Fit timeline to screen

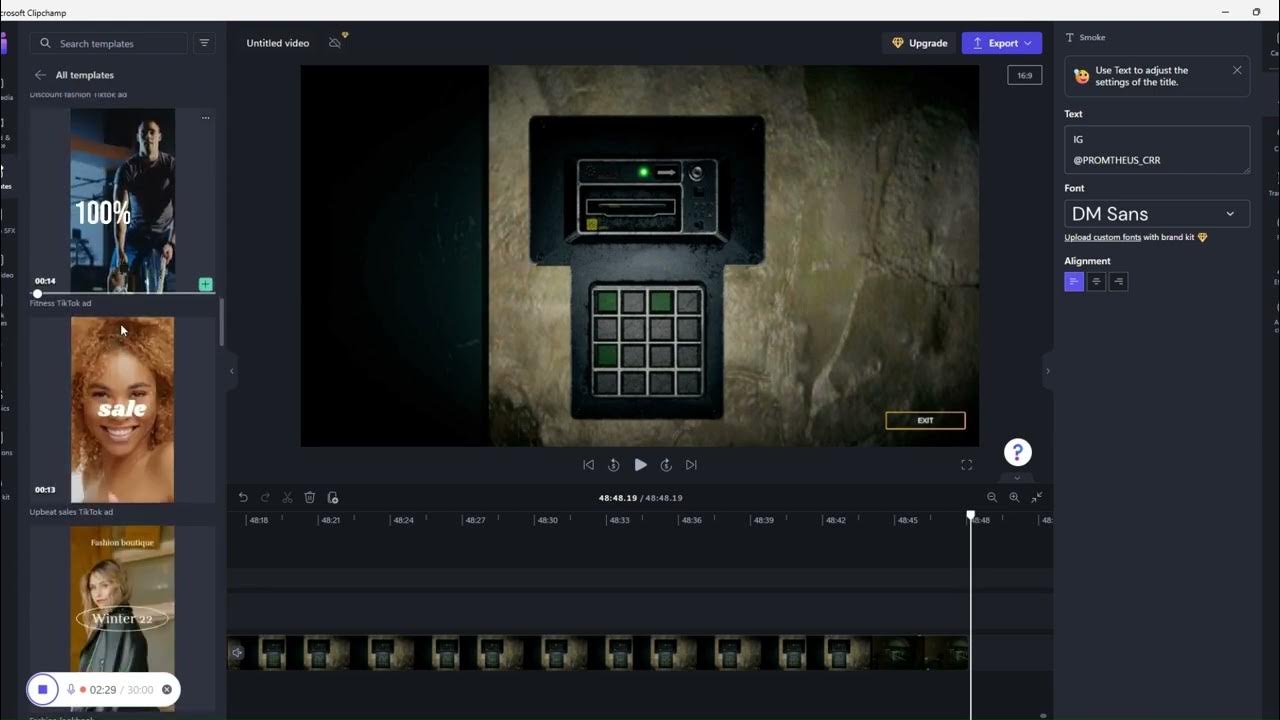pos(1037,497)
